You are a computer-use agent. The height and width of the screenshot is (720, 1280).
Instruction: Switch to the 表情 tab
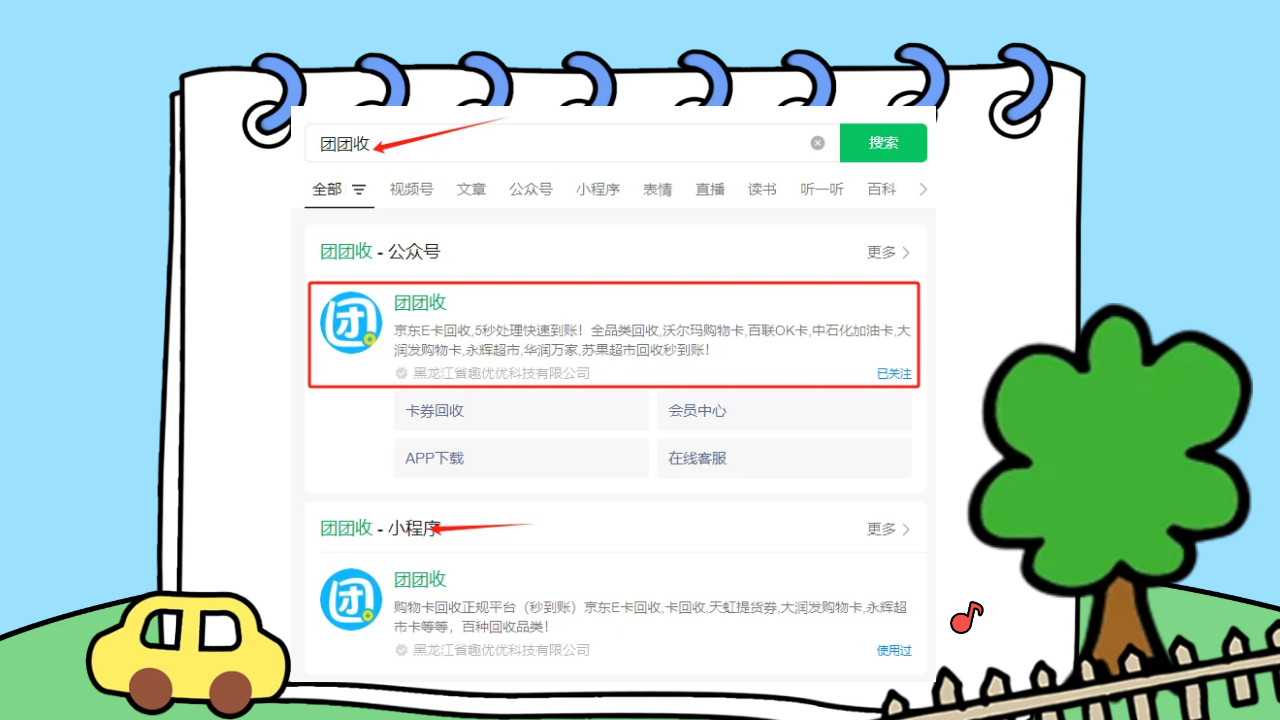[x=657, y=189]
